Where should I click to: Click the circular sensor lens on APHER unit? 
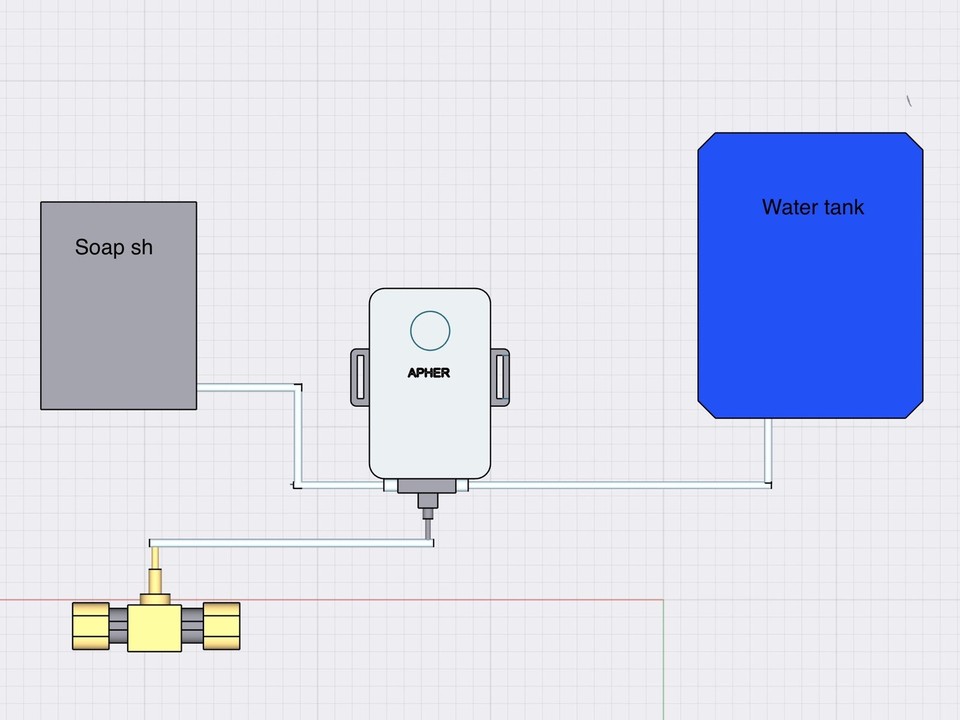tap(430, 330)
